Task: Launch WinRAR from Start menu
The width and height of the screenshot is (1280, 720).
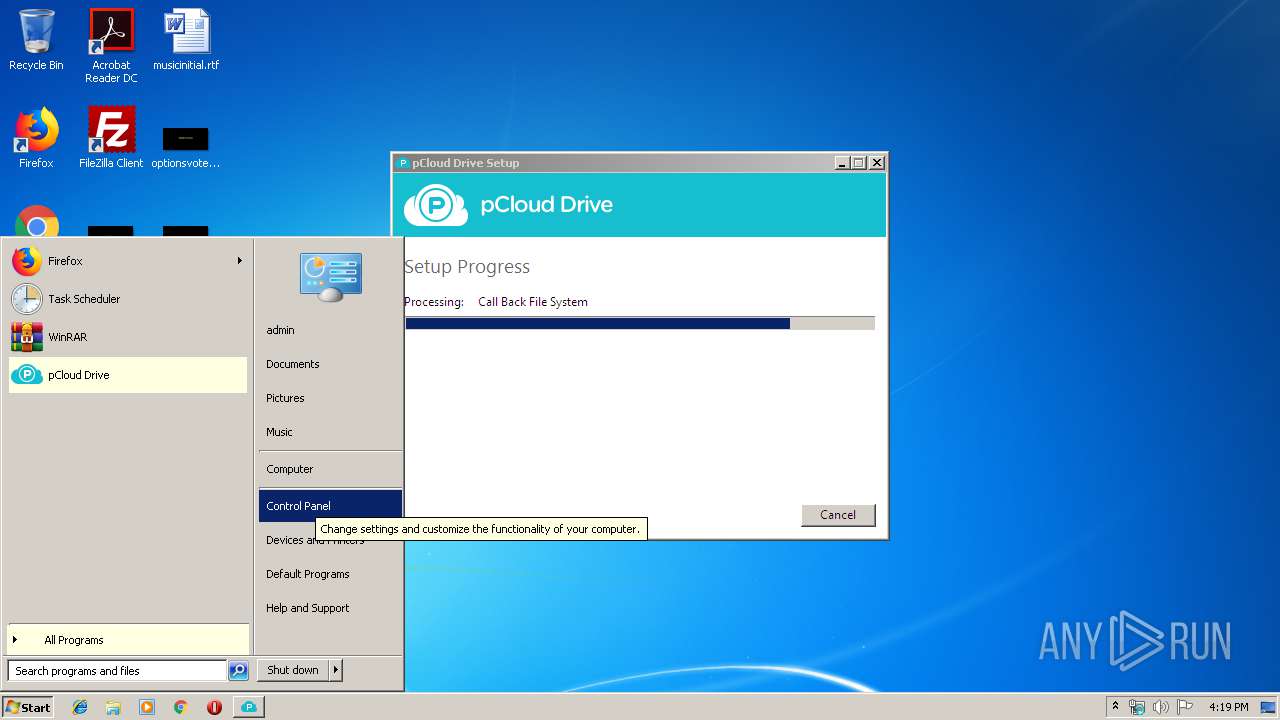Action: (x=128, y=337)
